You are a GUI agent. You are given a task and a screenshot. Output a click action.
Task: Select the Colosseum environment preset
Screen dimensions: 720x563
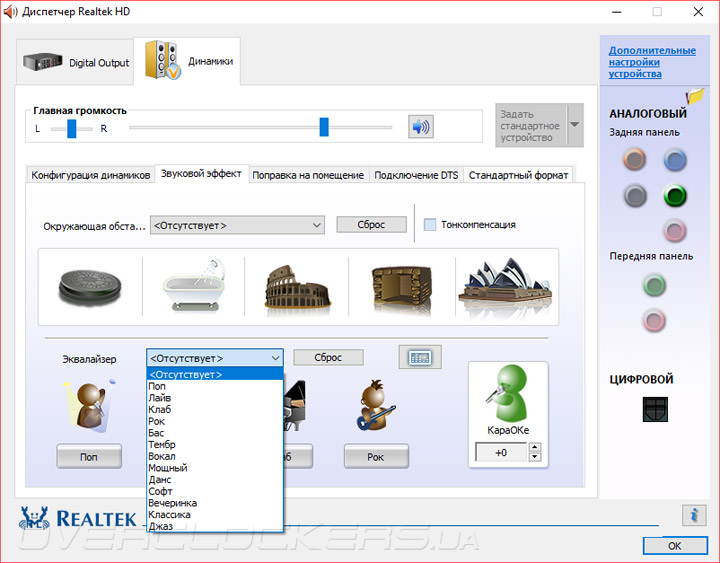coord(297,290)
